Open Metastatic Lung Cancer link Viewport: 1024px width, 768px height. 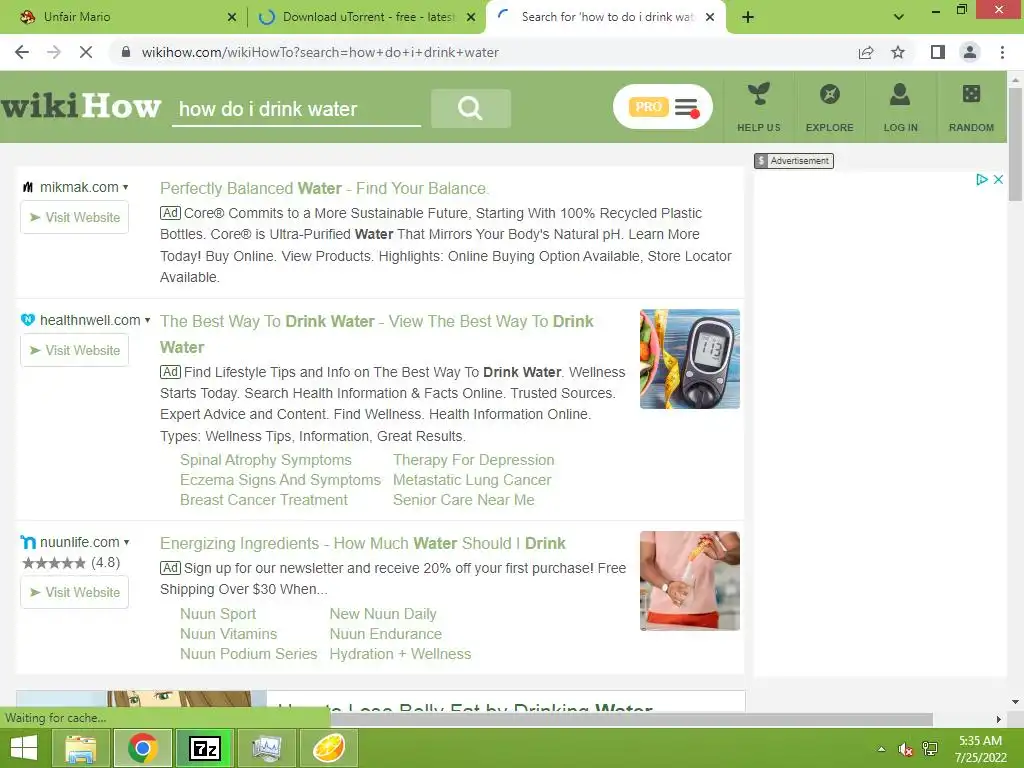[x=472, y=480]
